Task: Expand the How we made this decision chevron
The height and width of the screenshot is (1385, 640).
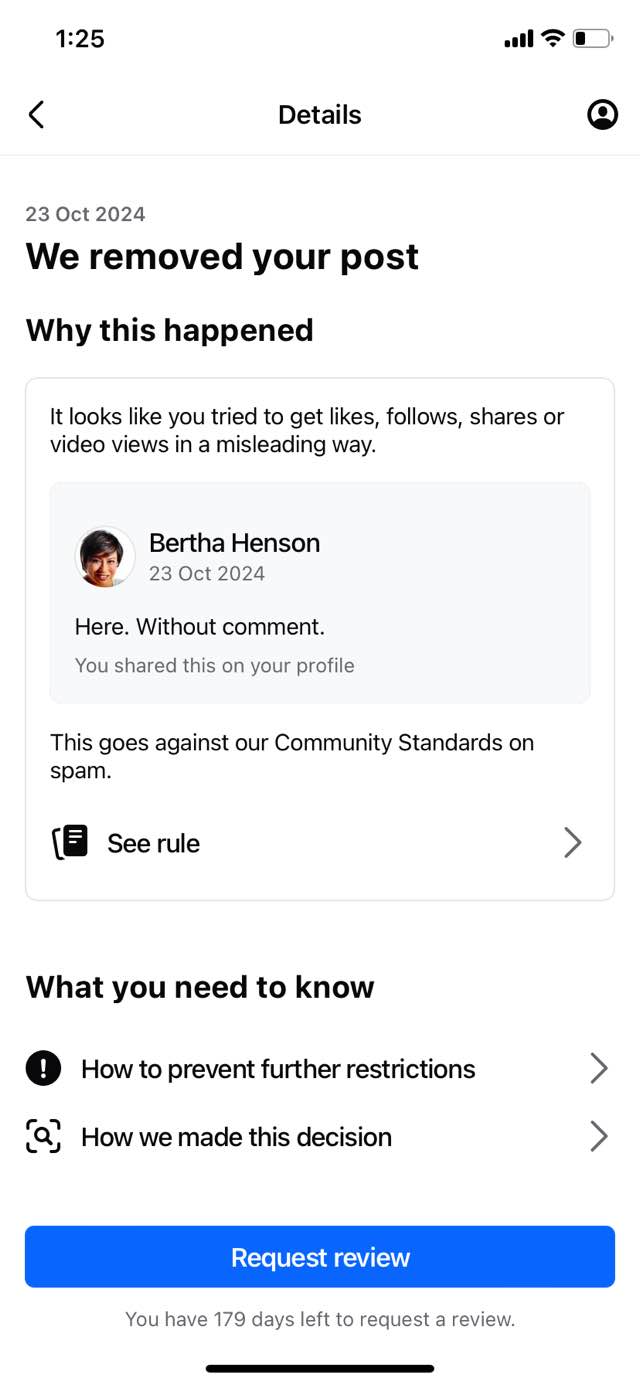Action: pos(599,1137)
